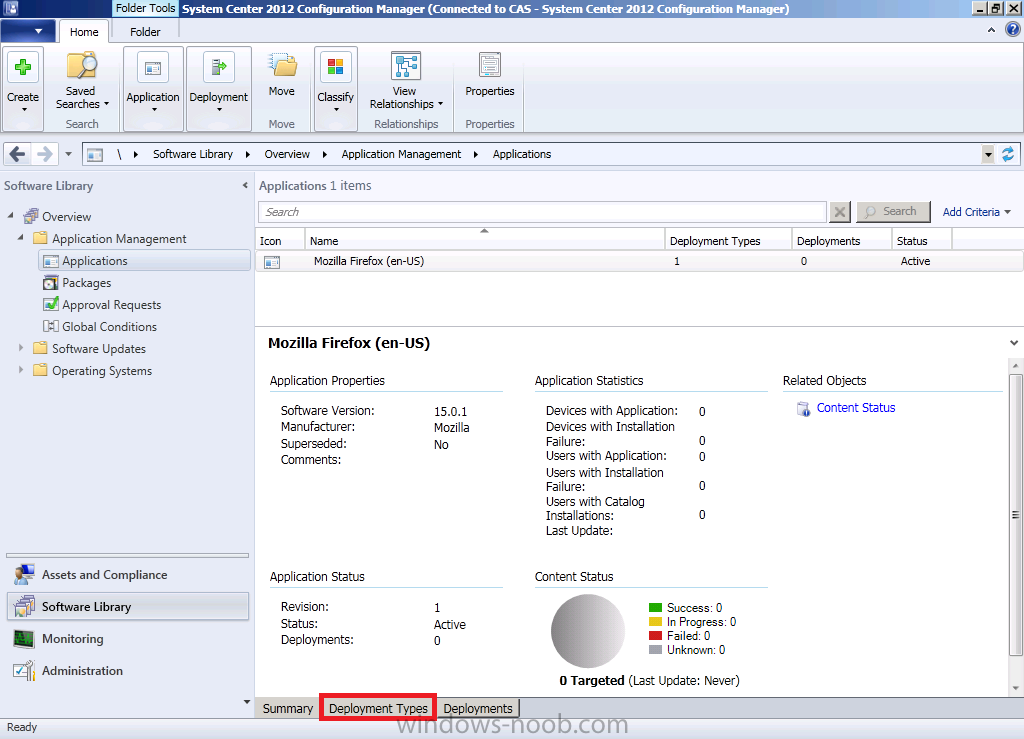Expand the Operating Systems tree node
Image resolution: width=1024 pixels, height=739 pixels.
click(20, 370)
